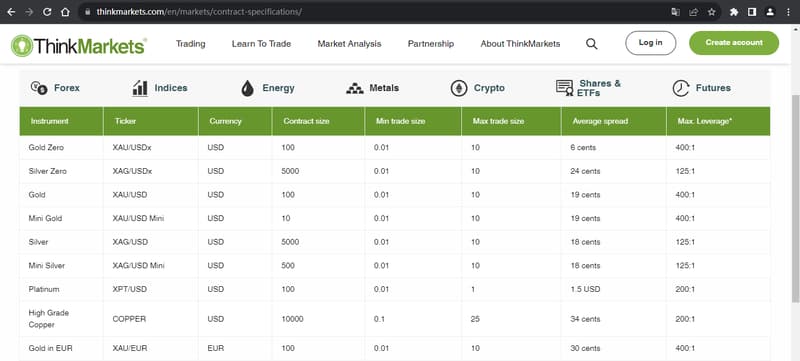This screenshot has width=800, height=361.
Task: Click the Energy oil drop icon
Action: click(247, 88)
